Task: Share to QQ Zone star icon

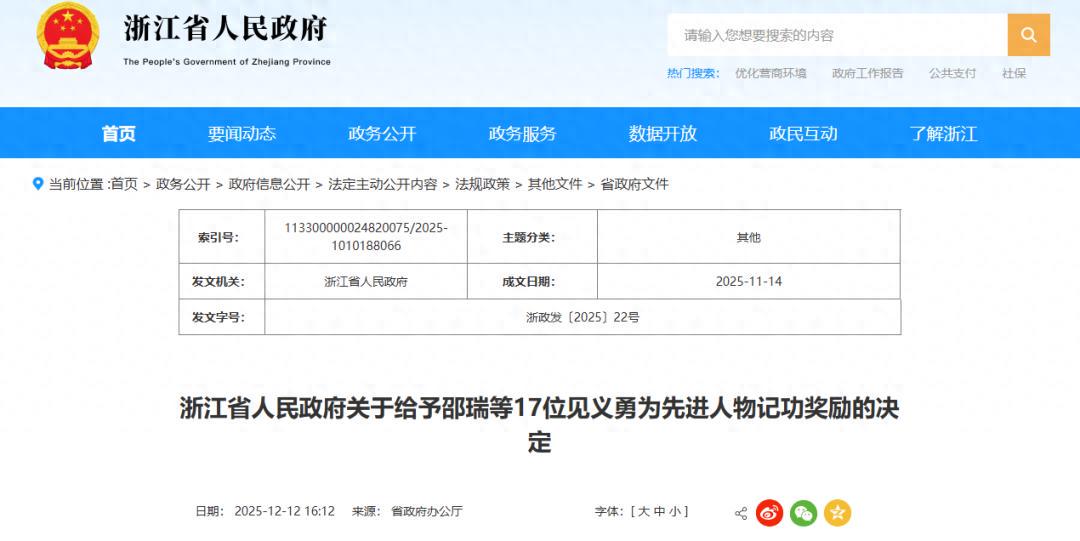Action: [837, 513]
